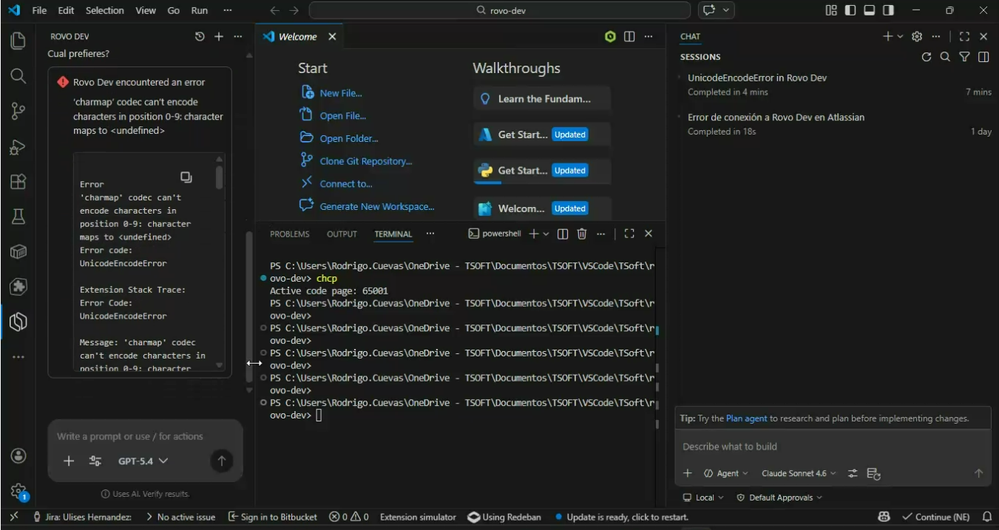Click Clone Git Repository... link
This screenshot has width=999, height=530.
(x=366, y=161)
